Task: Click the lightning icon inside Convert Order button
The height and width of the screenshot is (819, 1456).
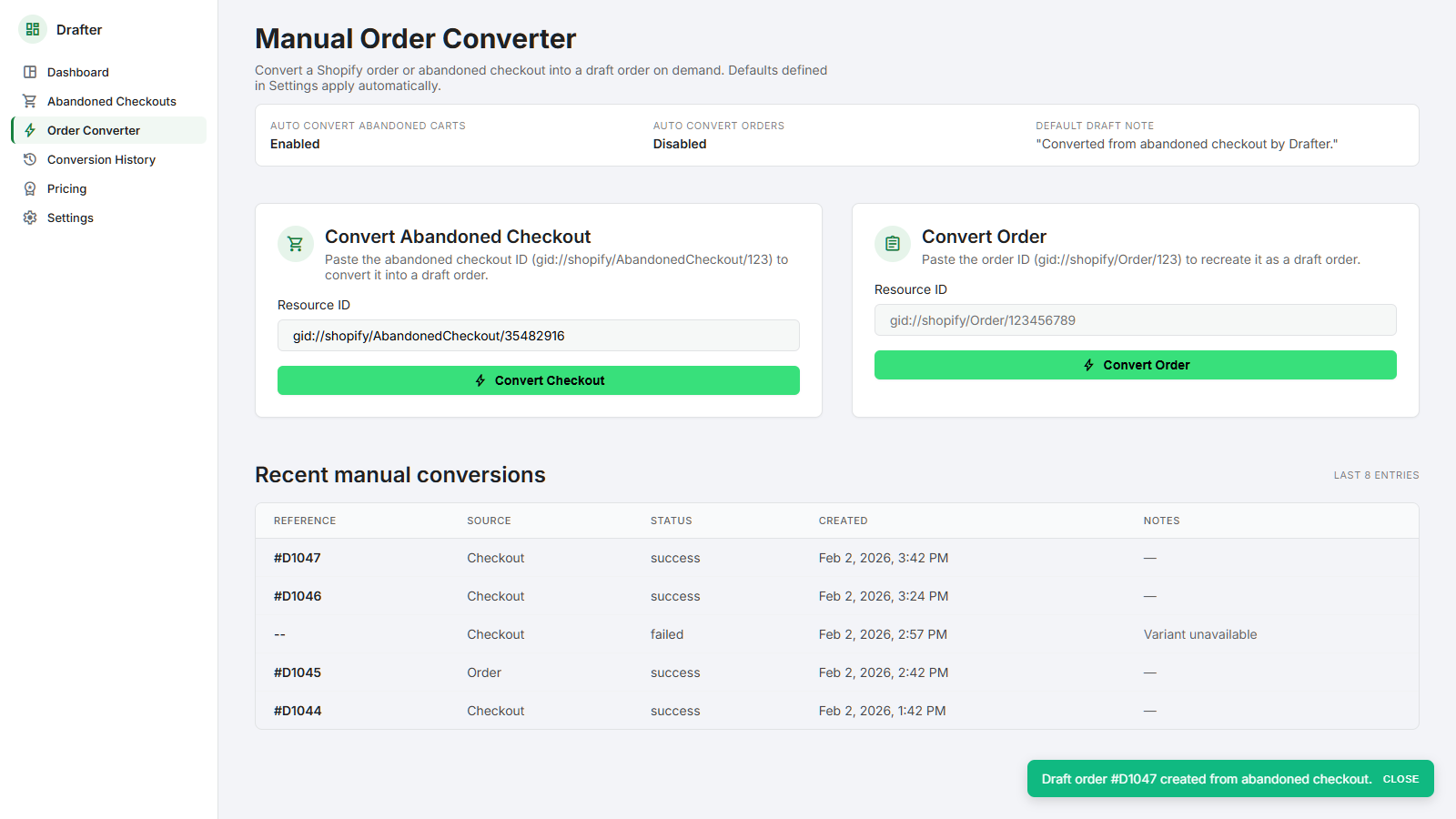Action: point(1088,365)
